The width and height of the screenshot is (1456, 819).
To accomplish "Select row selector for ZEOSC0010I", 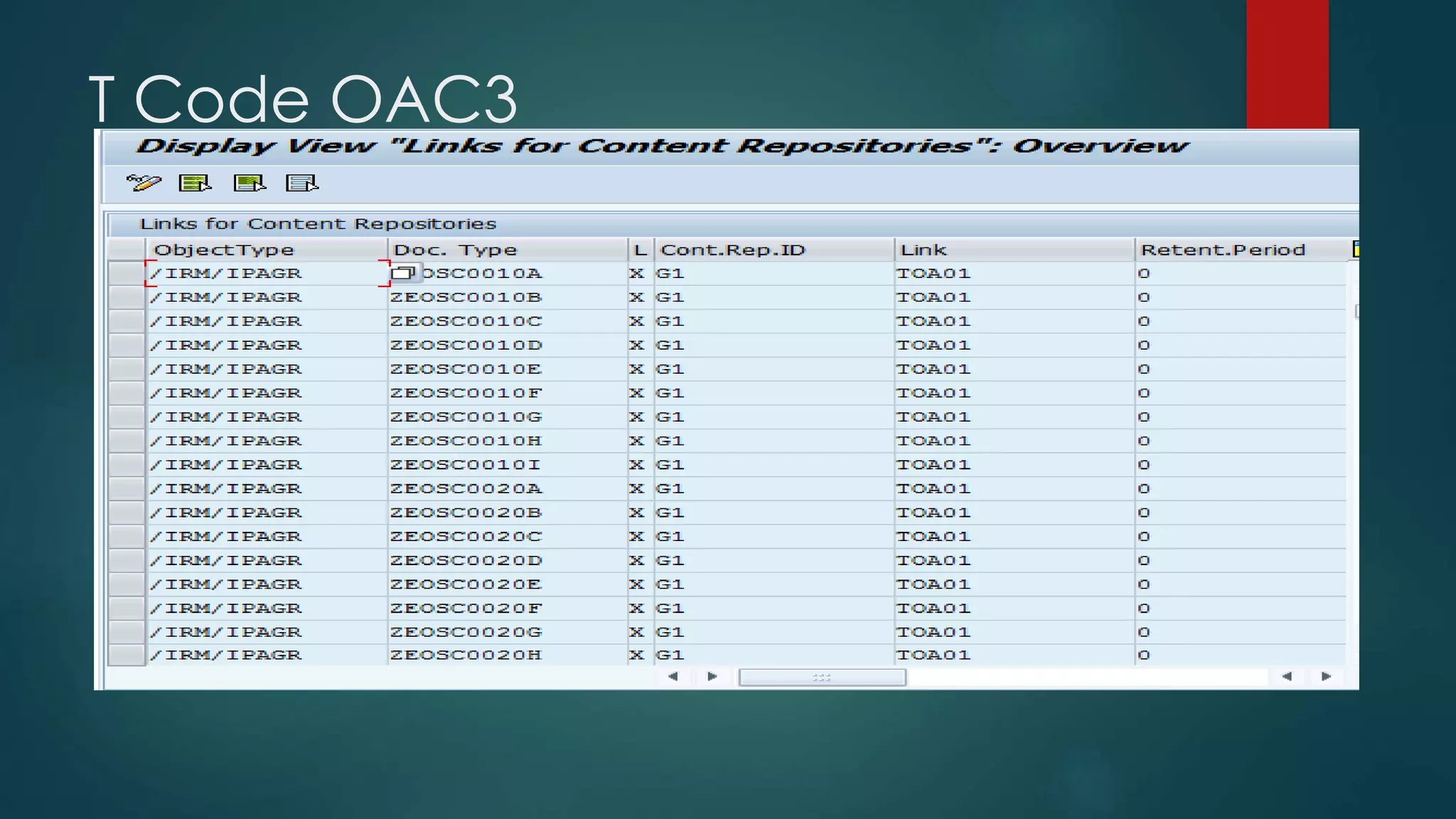I will pyautogui.click(x=127, y=465).
